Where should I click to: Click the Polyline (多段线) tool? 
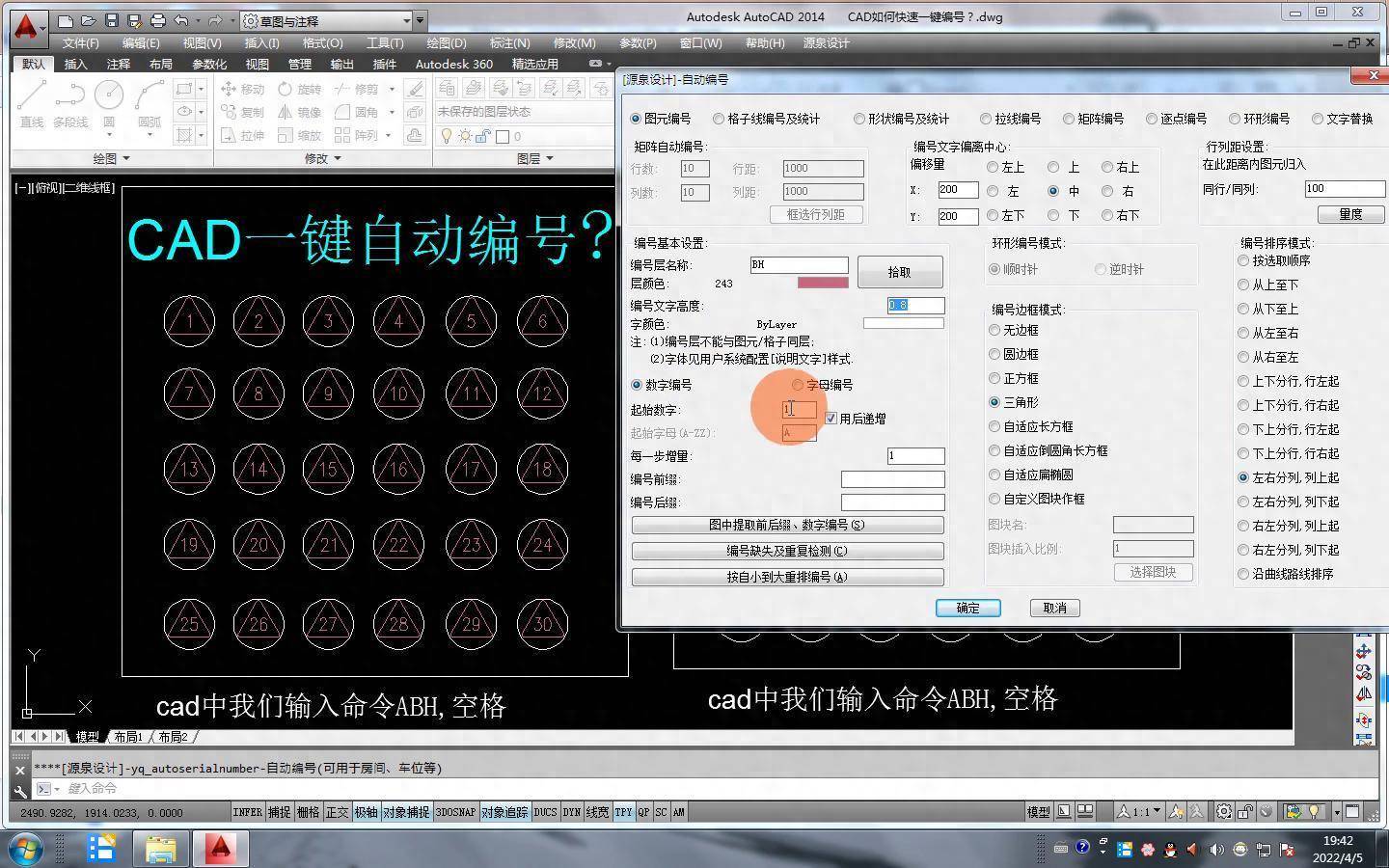(69, 104)
